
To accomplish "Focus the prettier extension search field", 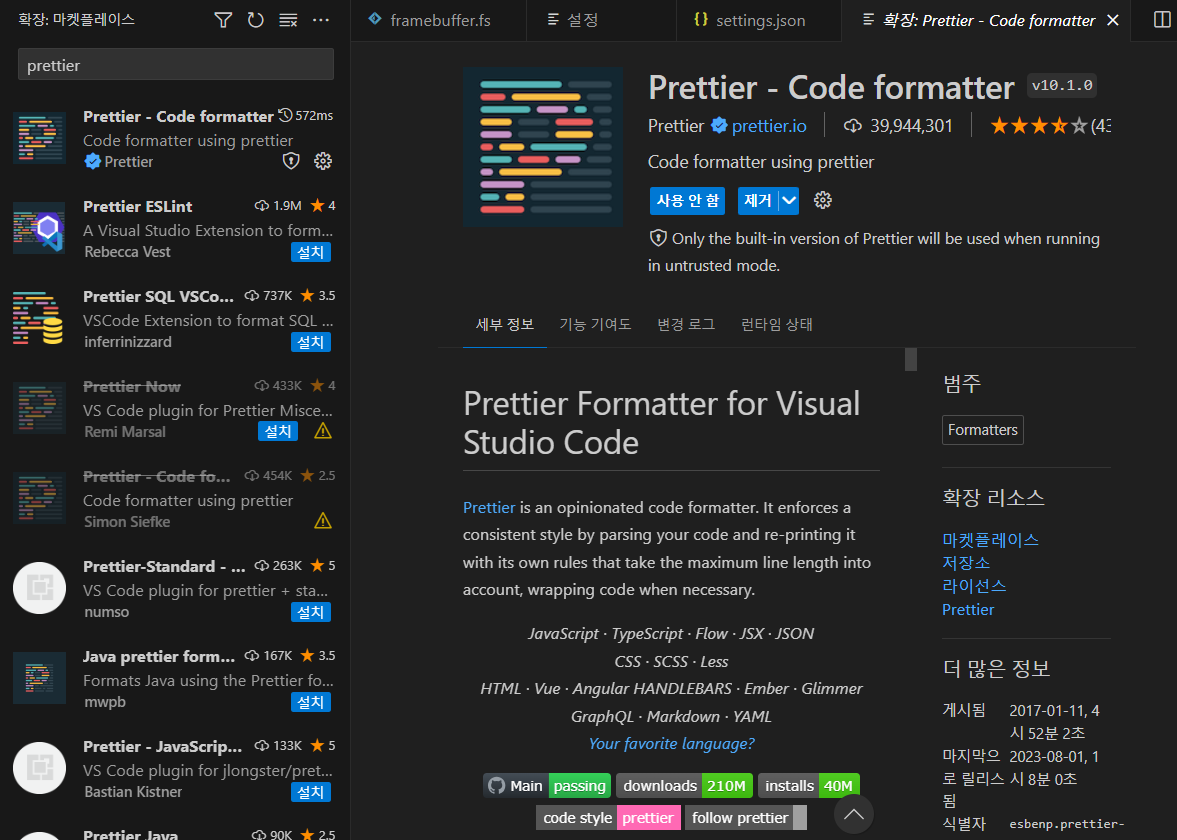I will pyautogui.click(x=176, y=65).
